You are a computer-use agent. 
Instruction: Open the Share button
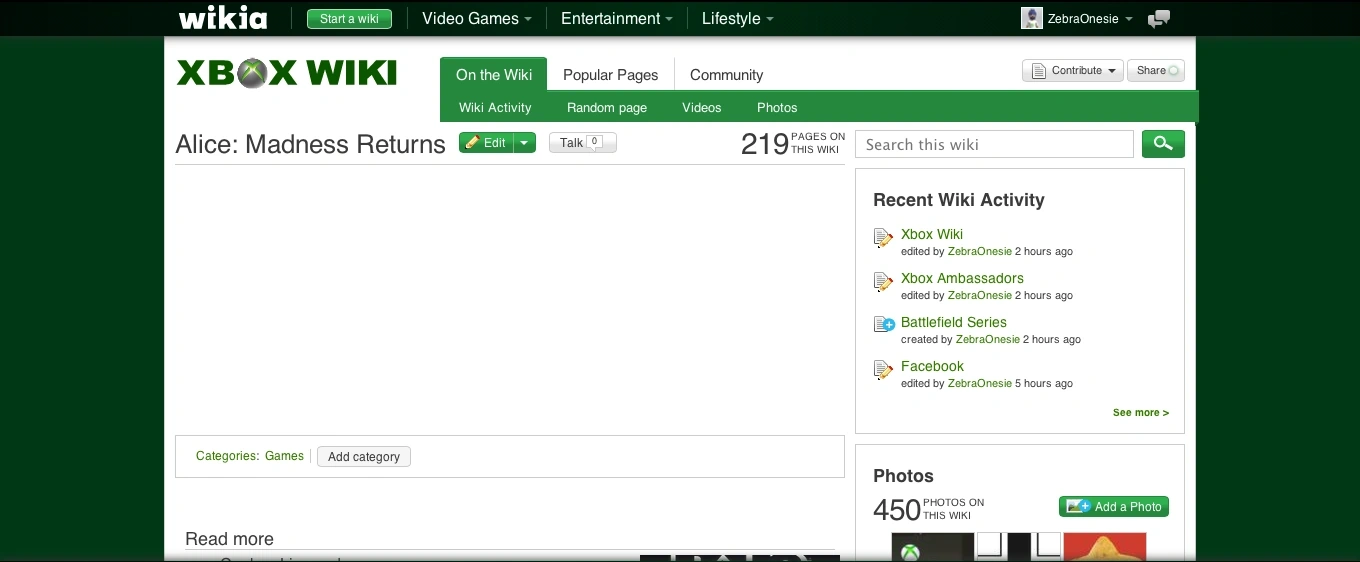pyautogui.click(x=1155, y=70)
